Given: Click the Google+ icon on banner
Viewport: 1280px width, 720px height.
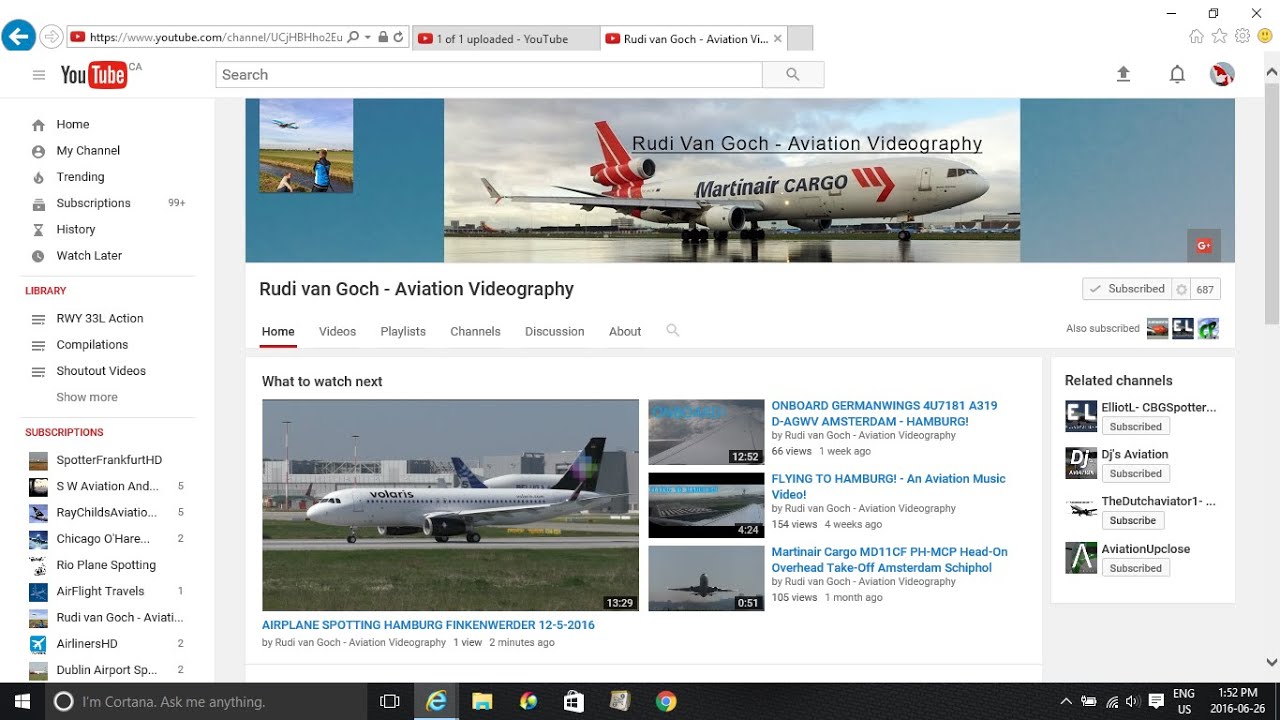Looking at the screenshot, I should tap(1203, 245).
